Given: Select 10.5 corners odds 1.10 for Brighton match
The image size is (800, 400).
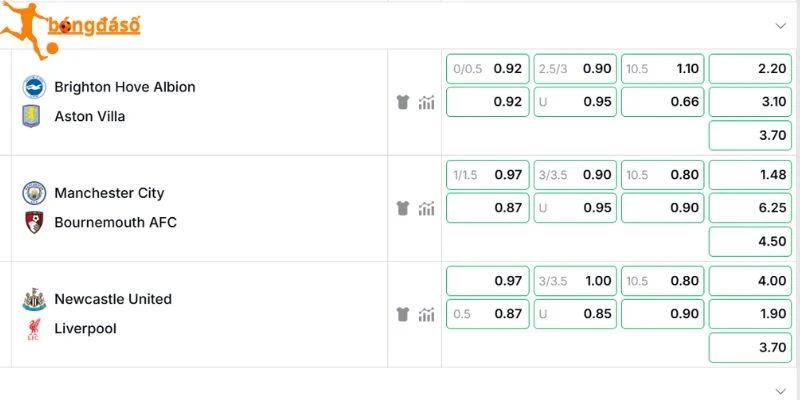Looking at the screenshot, I should (663, 69).
